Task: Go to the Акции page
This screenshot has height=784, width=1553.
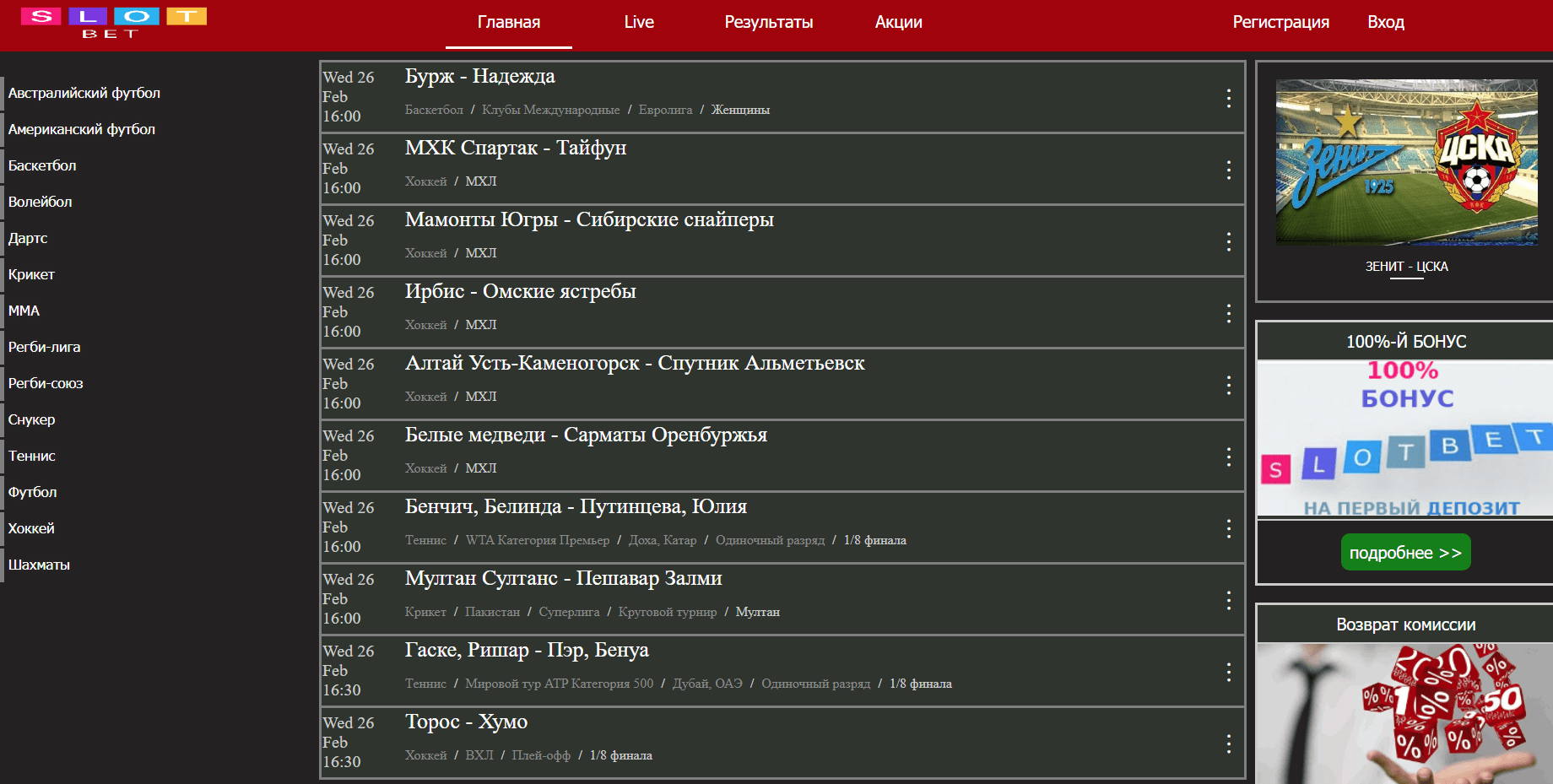Action: [898, 23]
